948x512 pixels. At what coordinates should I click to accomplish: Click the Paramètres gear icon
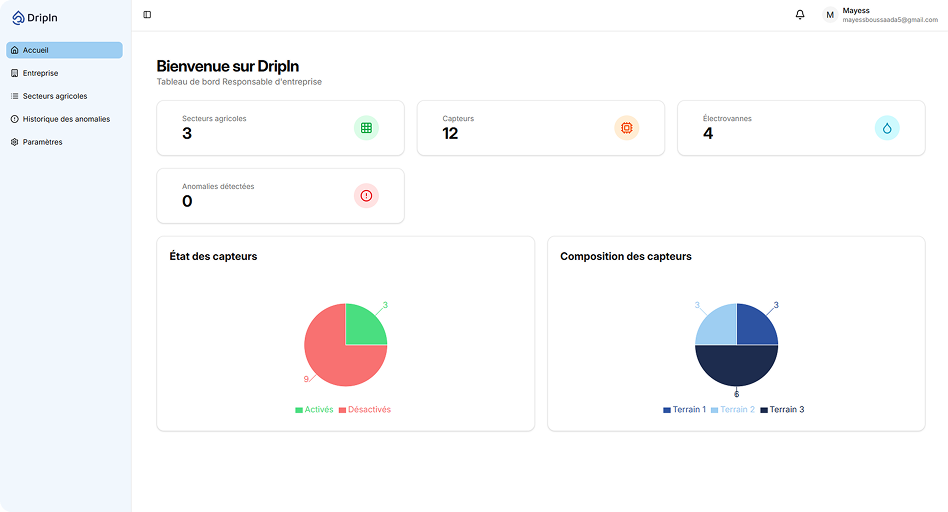[x=15, y=142]
